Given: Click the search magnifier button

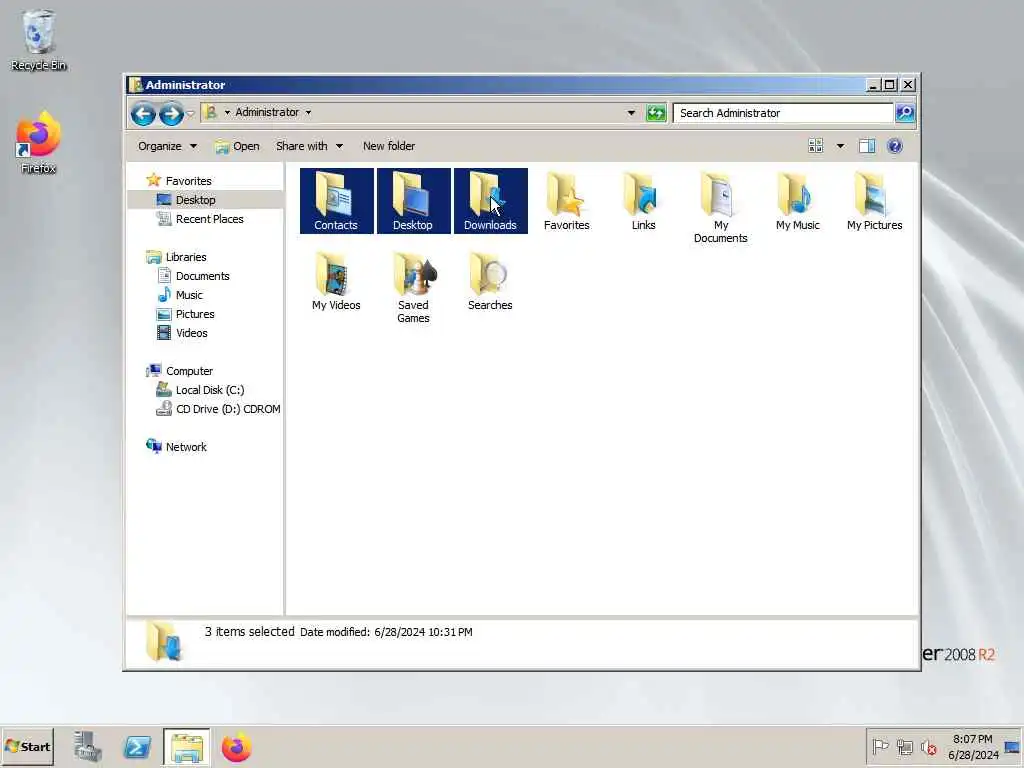Looking at the screenshot, I should pyautogui.click(x=904, y=113).
